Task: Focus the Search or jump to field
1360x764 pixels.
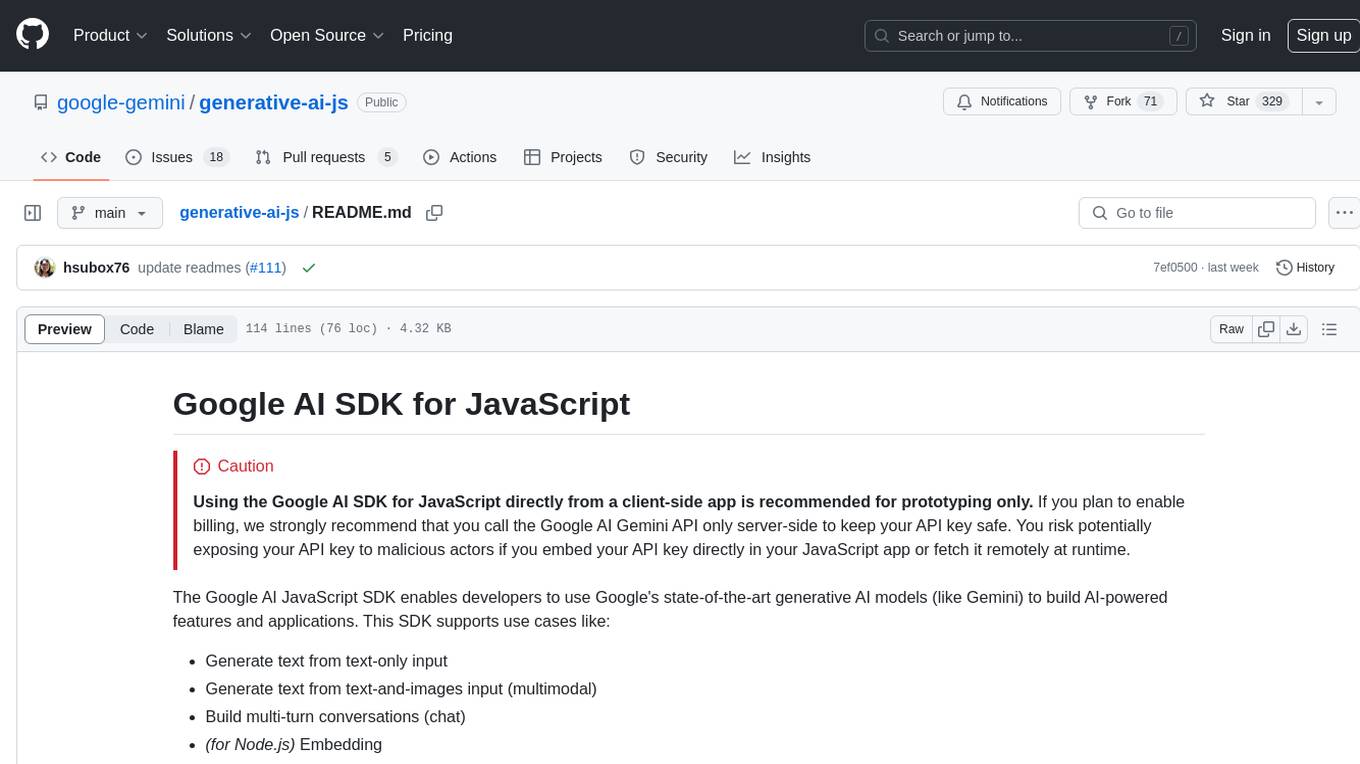Action: pyautogui.click(x=1032, y=36)
